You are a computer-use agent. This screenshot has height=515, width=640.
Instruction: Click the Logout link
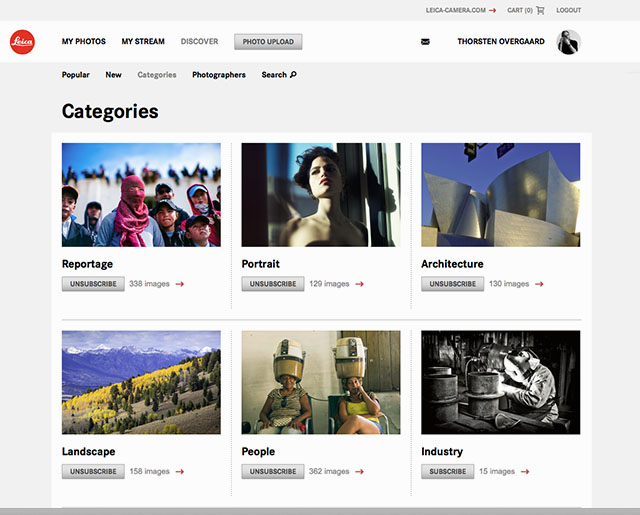(569, 10)
